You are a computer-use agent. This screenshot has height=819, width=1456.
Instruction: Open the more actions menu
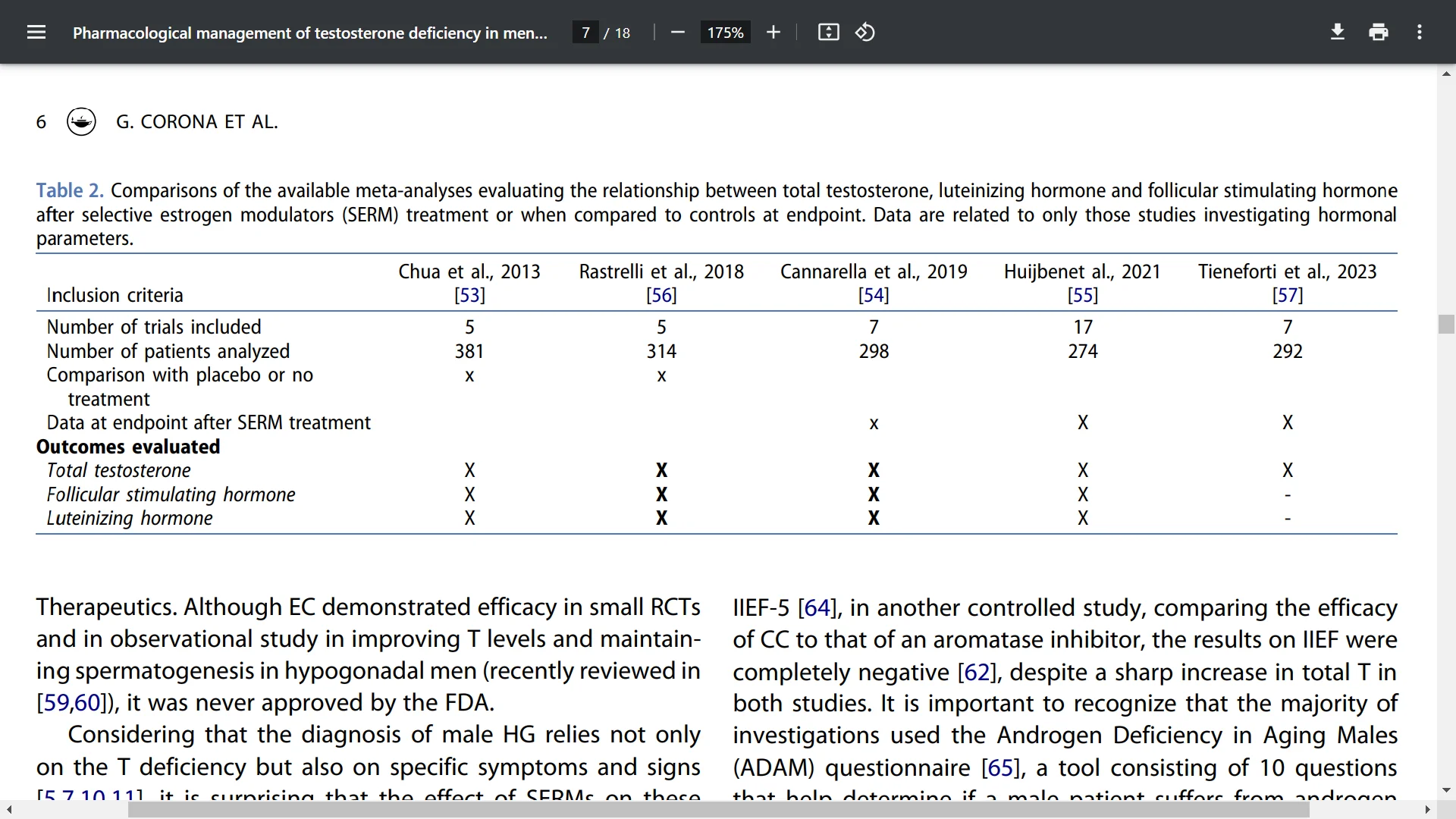pyautogui.click(x=1420, y=32)
